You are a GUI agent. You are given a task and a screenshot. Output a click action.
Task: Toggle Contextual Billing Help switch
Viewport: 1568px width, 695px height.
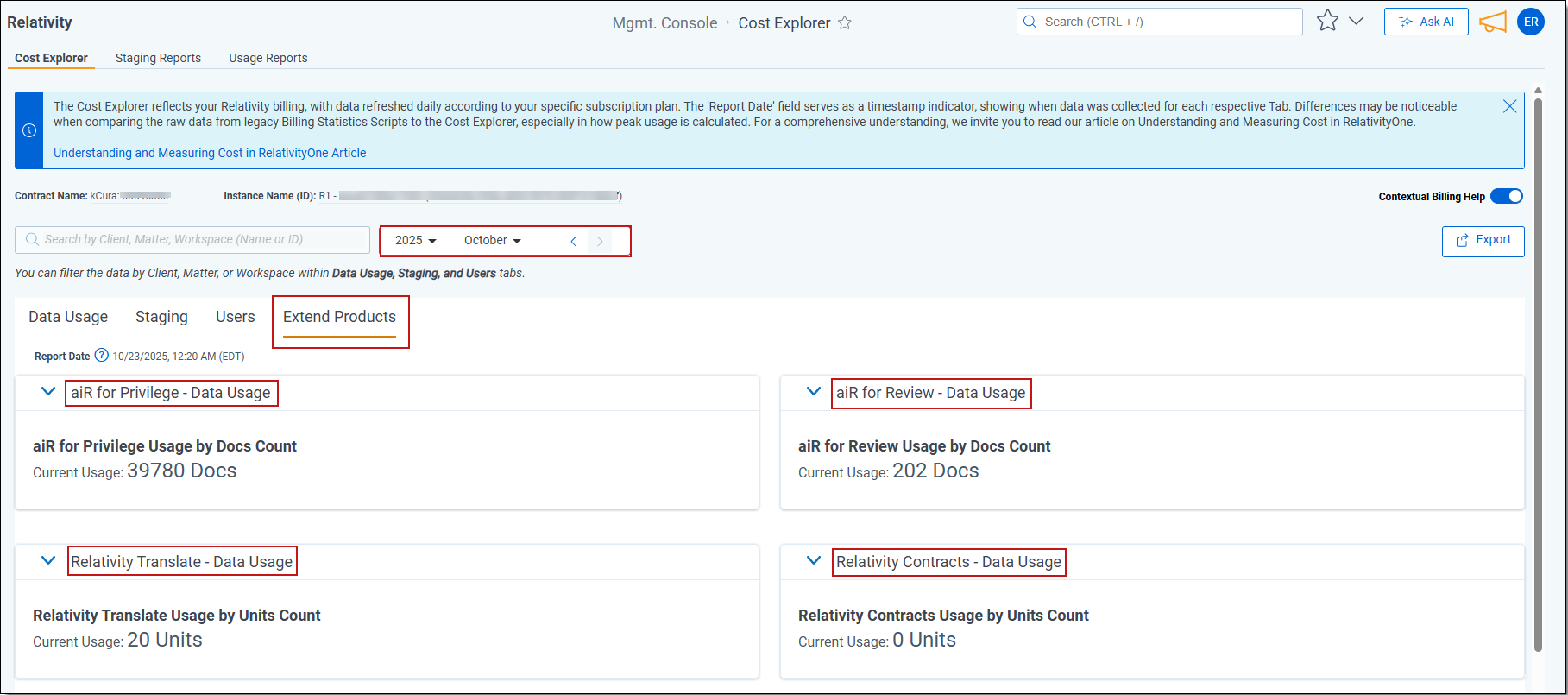click(1507, 196)
